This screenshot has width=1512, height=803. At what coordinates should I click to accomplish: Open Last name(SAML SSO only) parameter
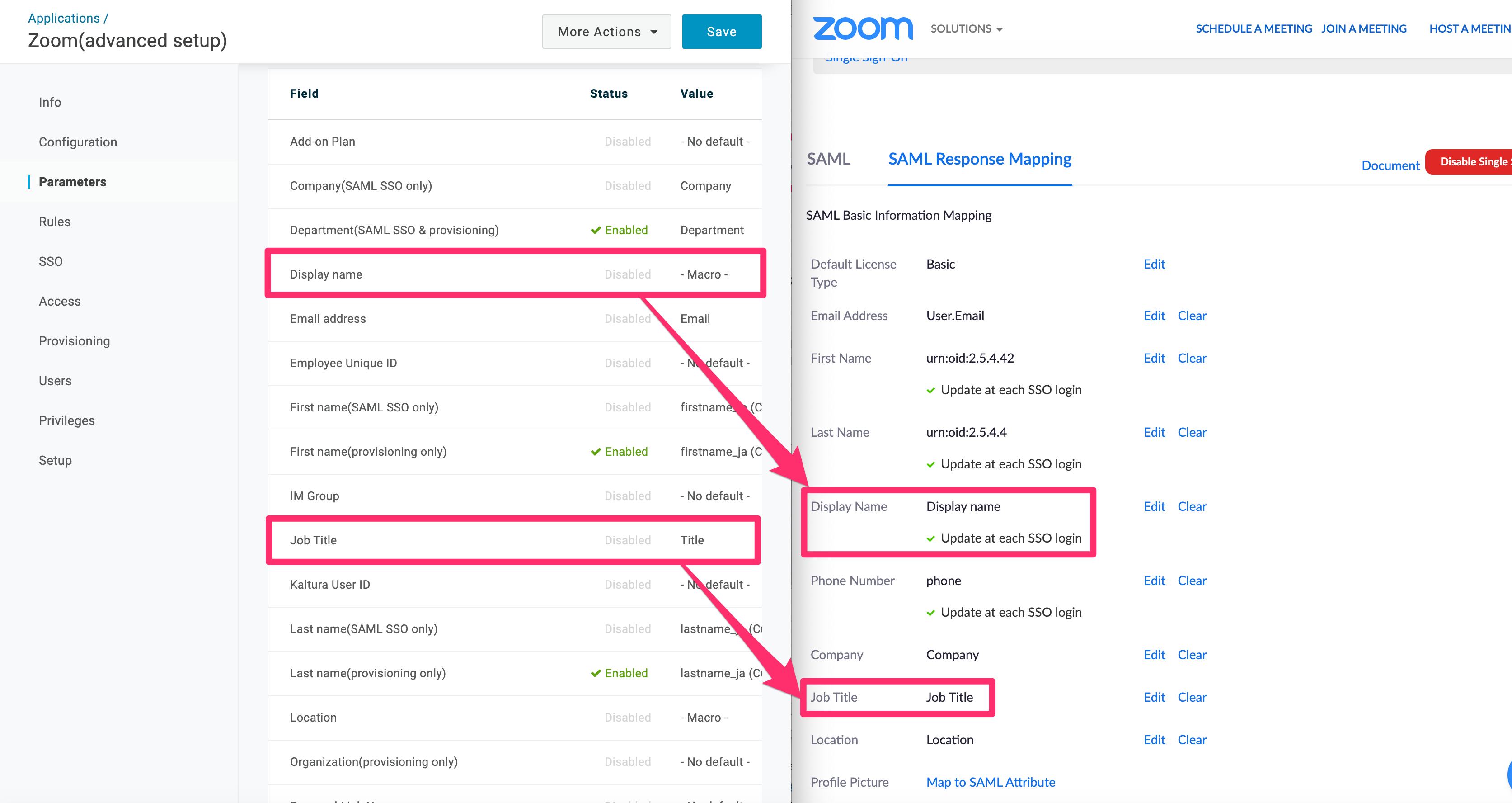coord(515,629)
